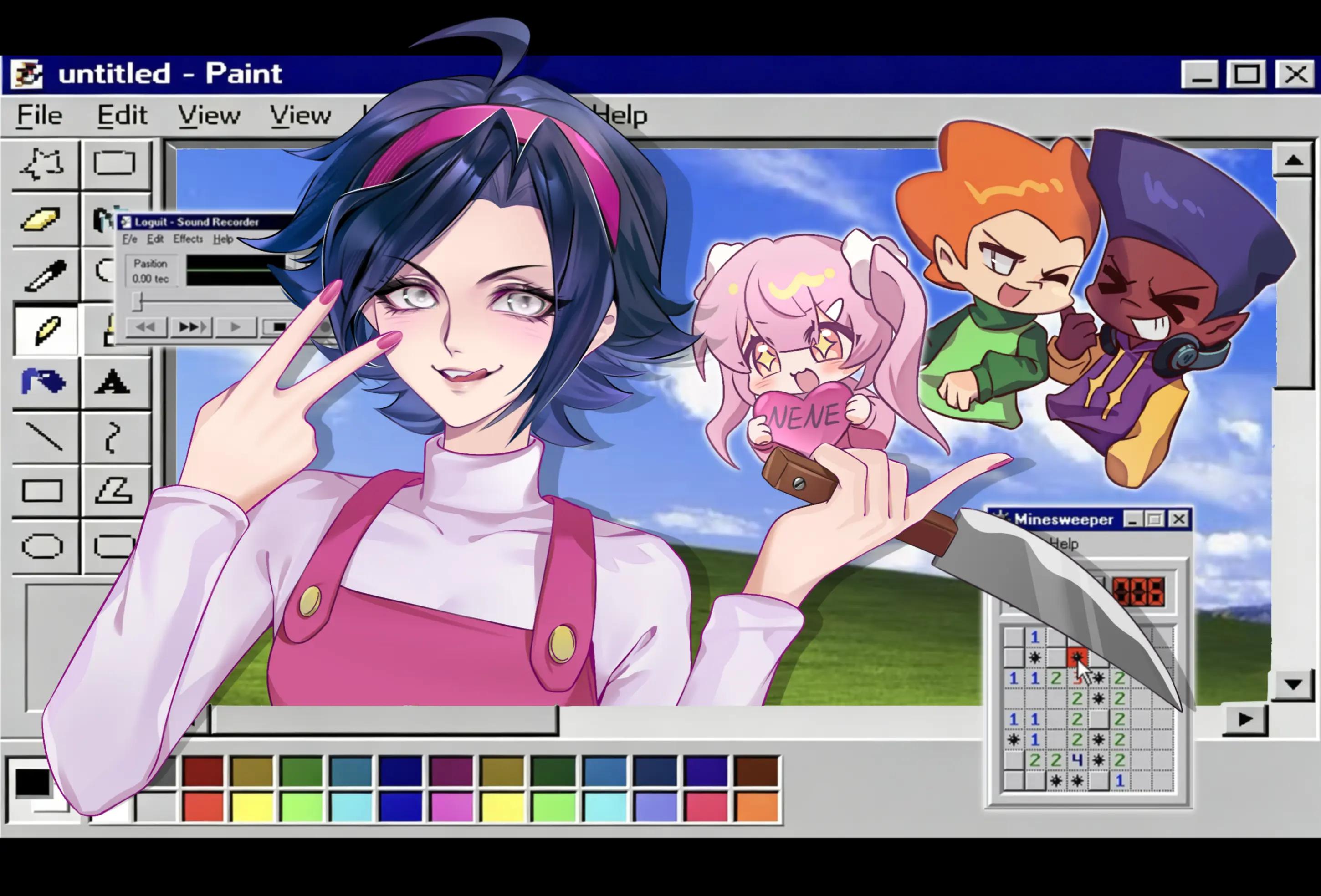Open the Edit menu in Sound Recorder
1321x896 pixels.
(x=155, y=239)
